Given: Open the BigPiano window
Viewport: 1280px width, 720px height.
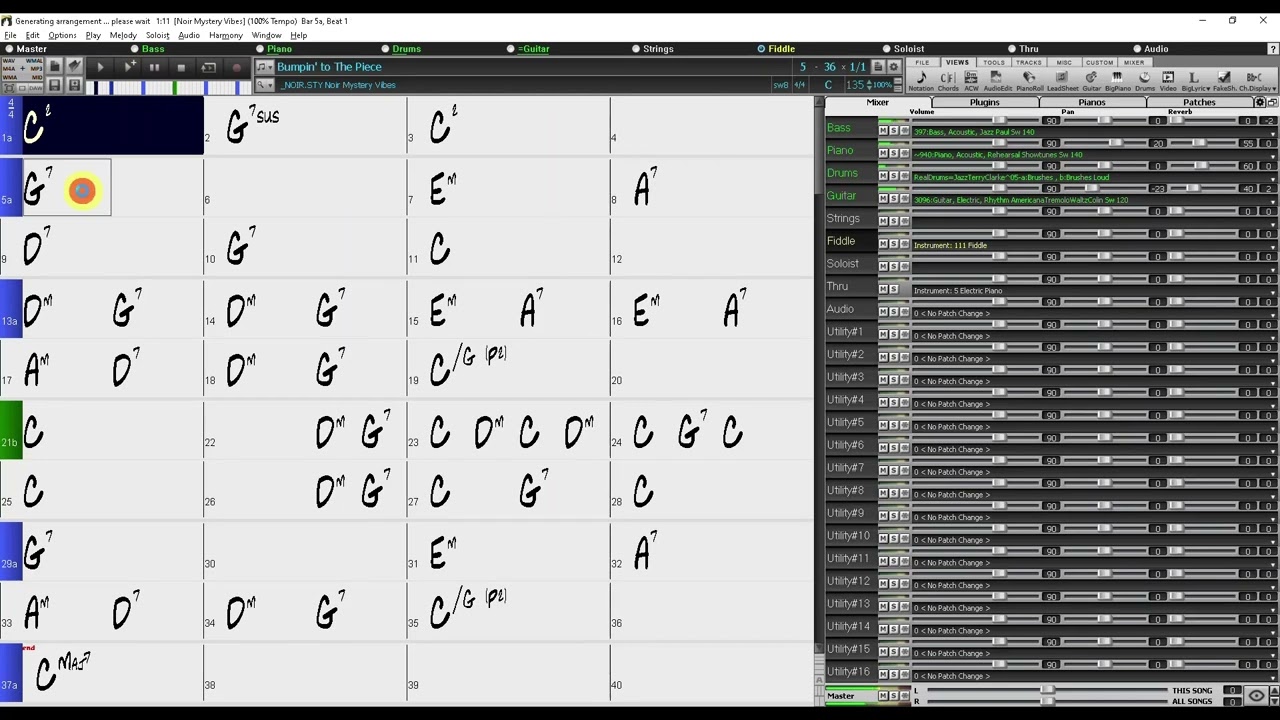Looking at the screenshot, I should 1117,81.
